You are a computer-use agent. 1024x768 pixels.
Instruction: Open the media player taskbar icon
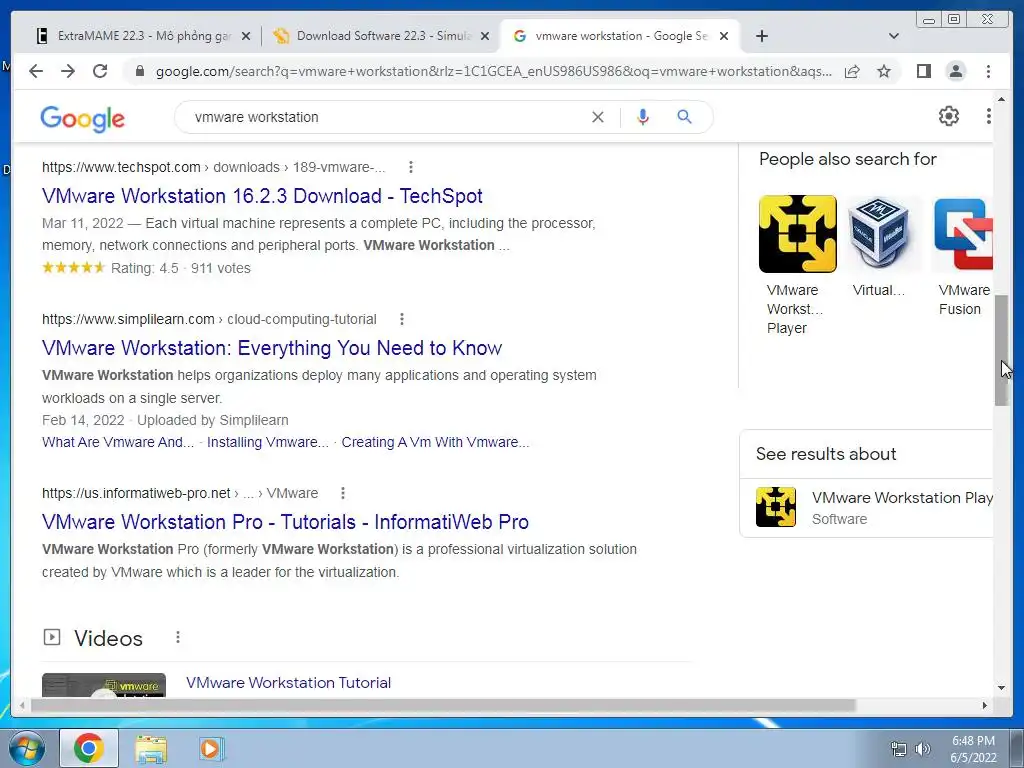pyautogui.click(x=211, y=749)
